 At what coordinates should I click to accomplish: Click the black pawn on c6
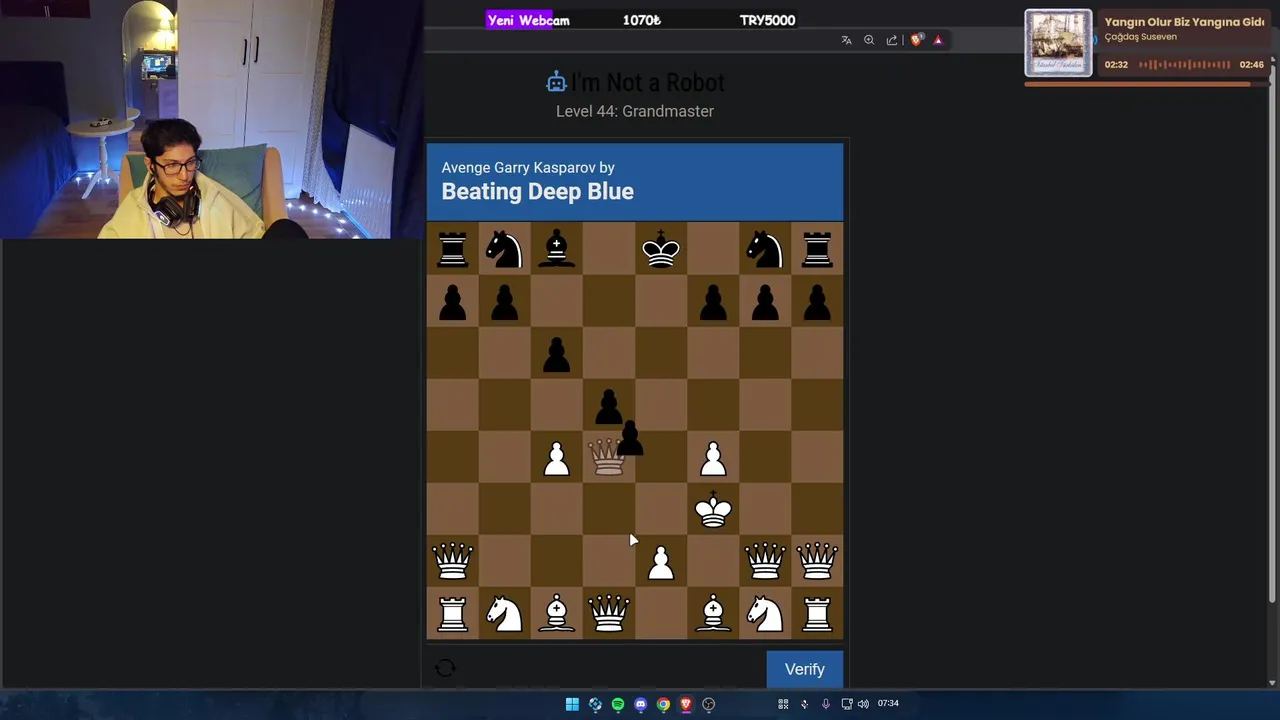pyautogui.click(x=557, y=356)
